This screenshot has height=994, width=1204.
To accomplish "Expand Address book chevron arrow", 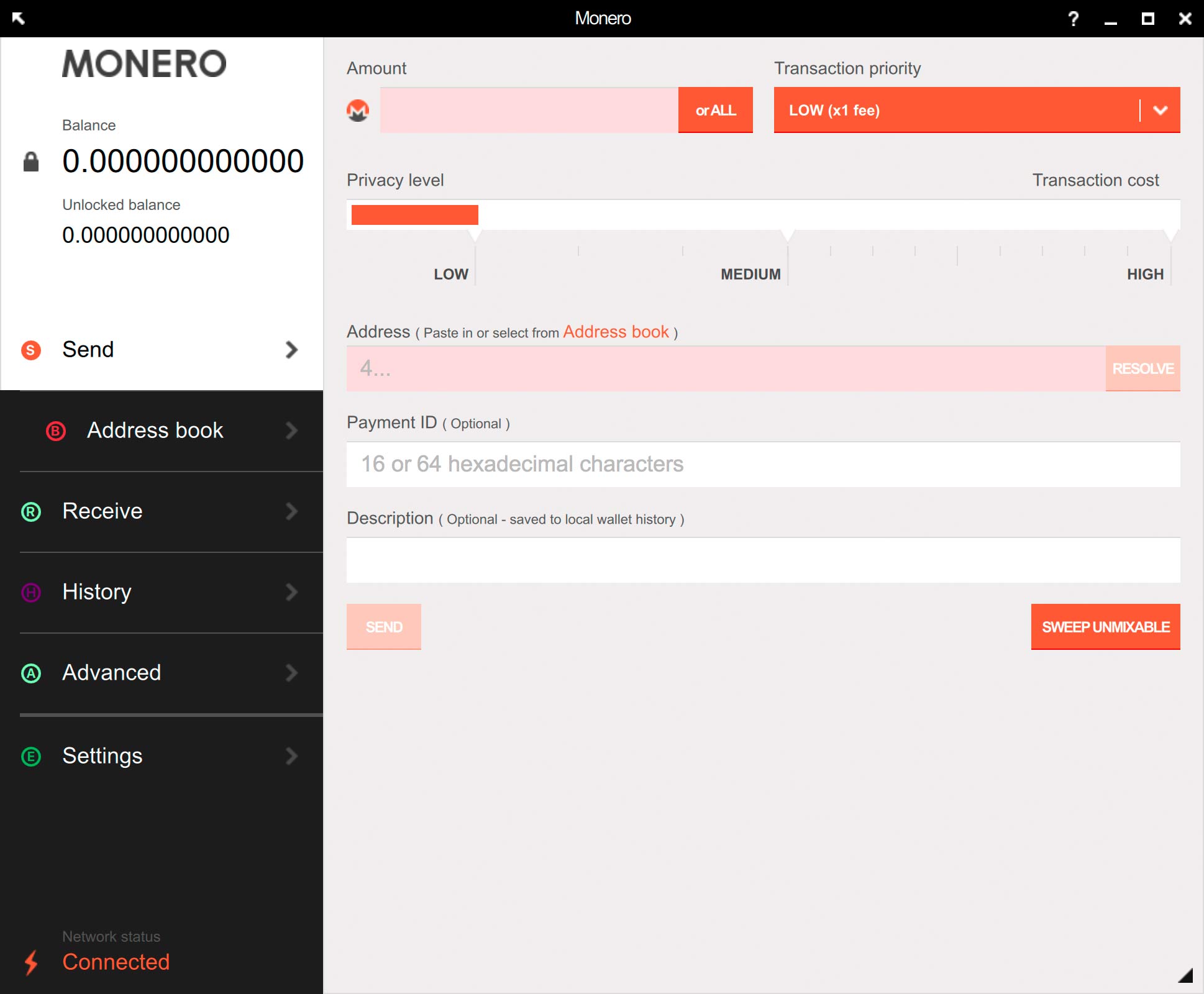I will 292,430.
